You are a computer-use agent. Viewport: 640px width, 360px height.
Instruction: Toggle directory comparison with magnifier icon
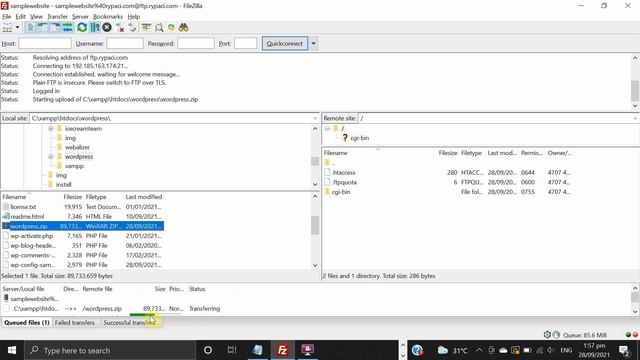tap(159, 28)
